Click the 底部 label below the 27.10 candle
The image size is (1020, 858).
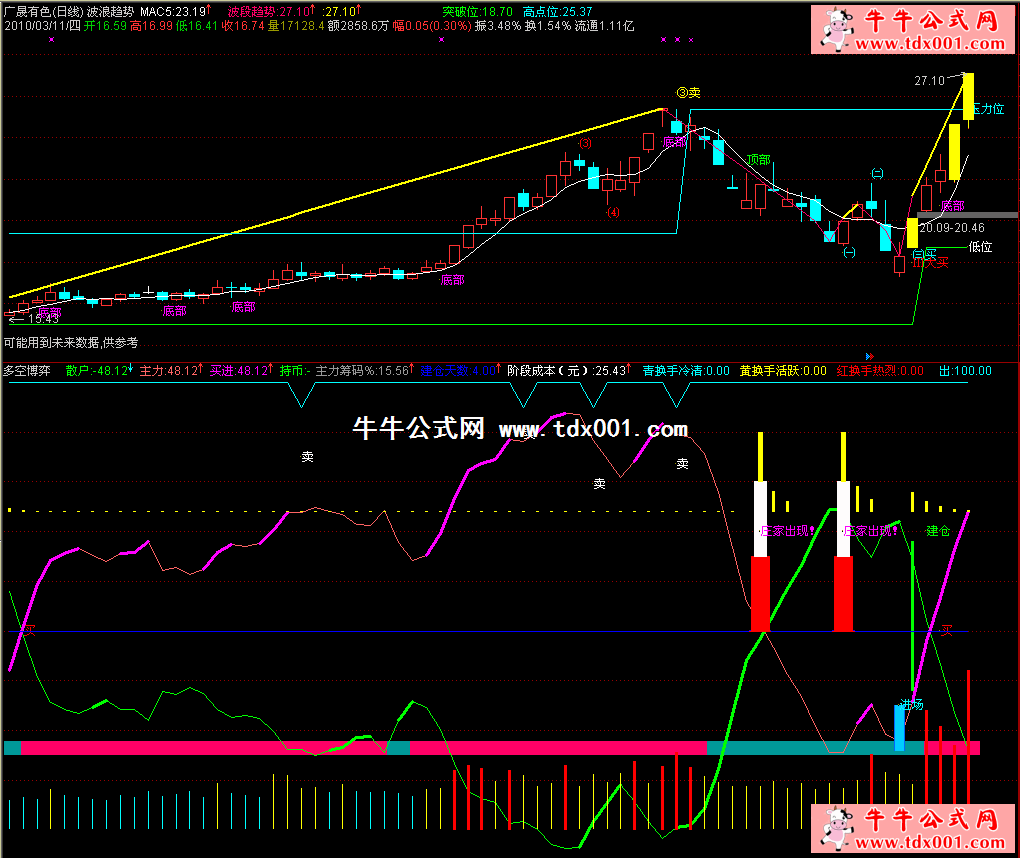pyautogui.click(x=952, y=206)
